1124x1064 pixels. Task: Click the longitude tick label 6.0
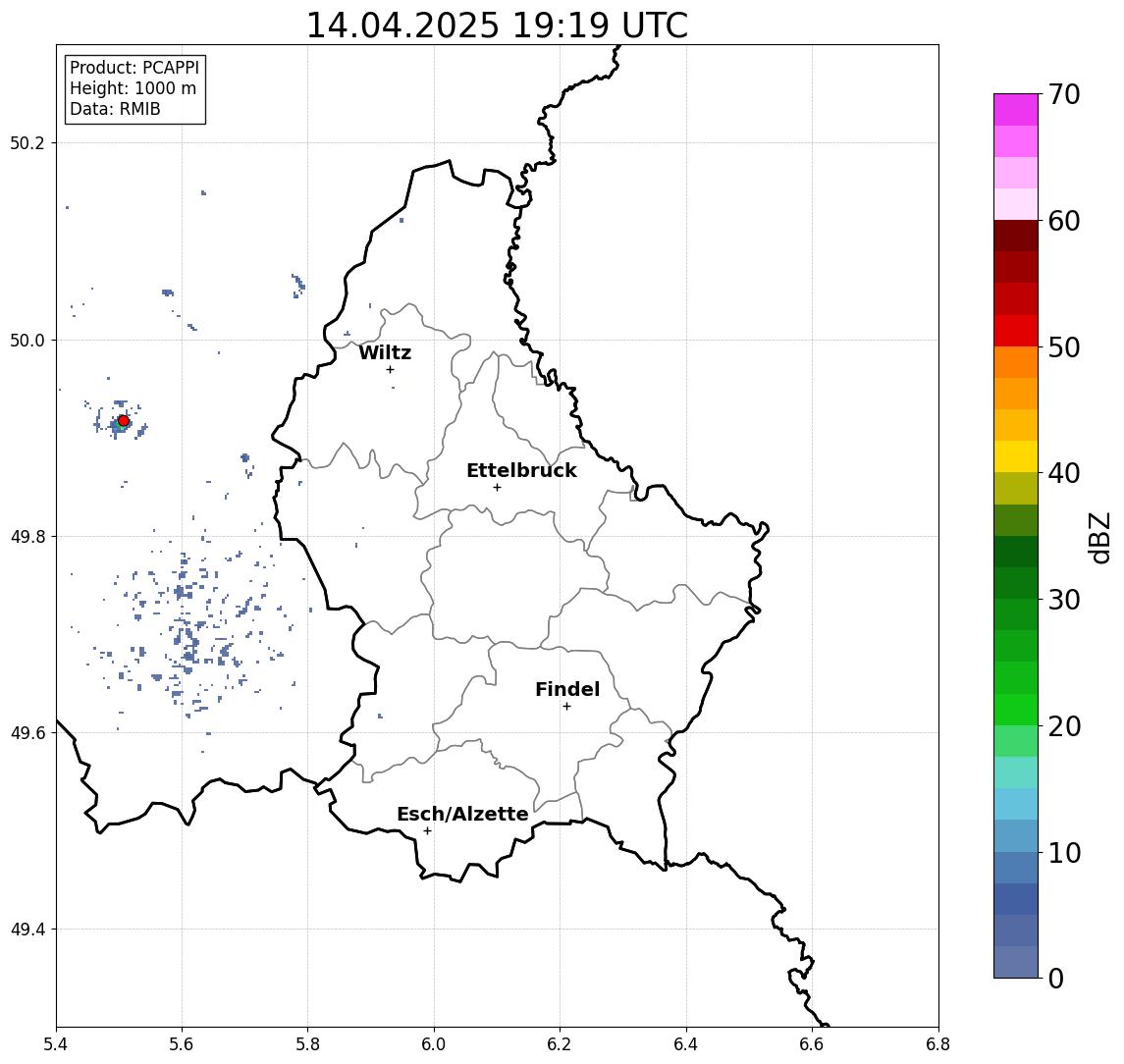(x=434, y=1044)
